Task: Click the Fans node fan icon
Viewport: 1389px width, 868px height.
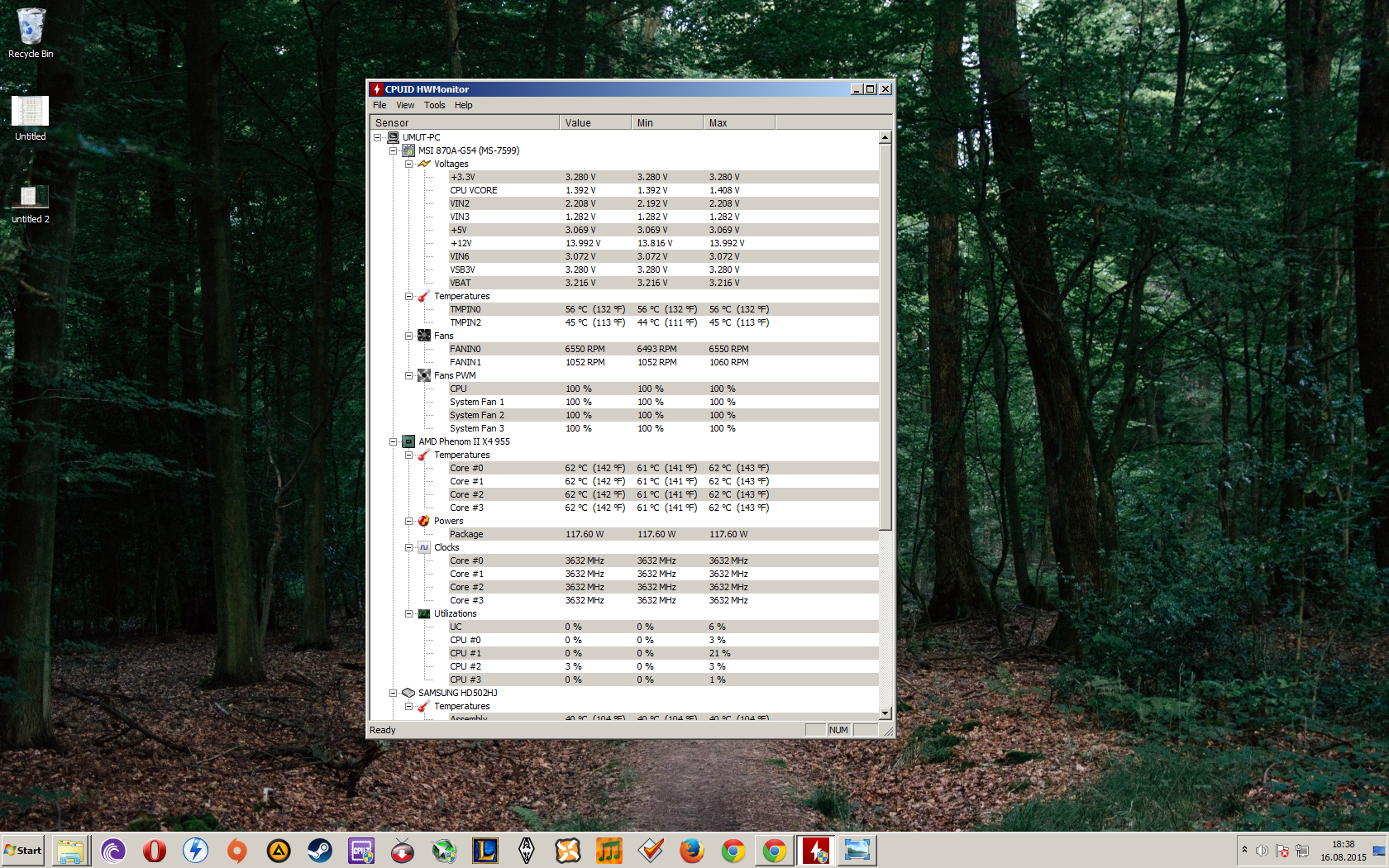Action: tap(424, 336)
